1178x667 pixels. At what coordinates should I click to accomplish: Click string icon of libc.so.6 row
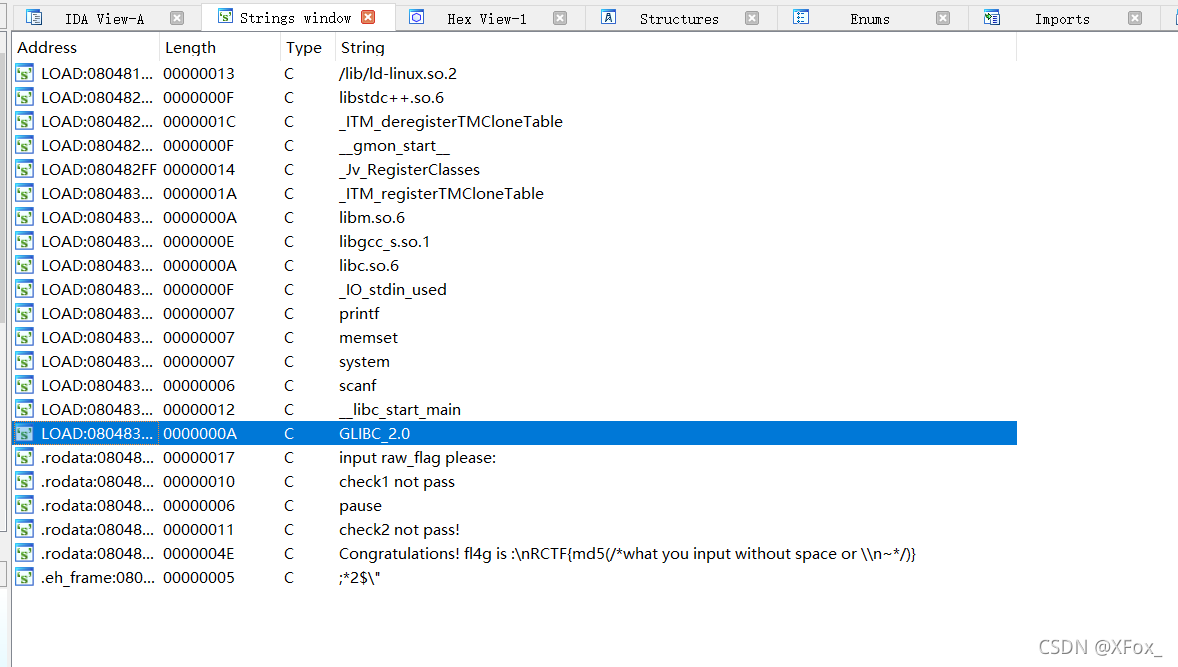(x=25, y=266)
